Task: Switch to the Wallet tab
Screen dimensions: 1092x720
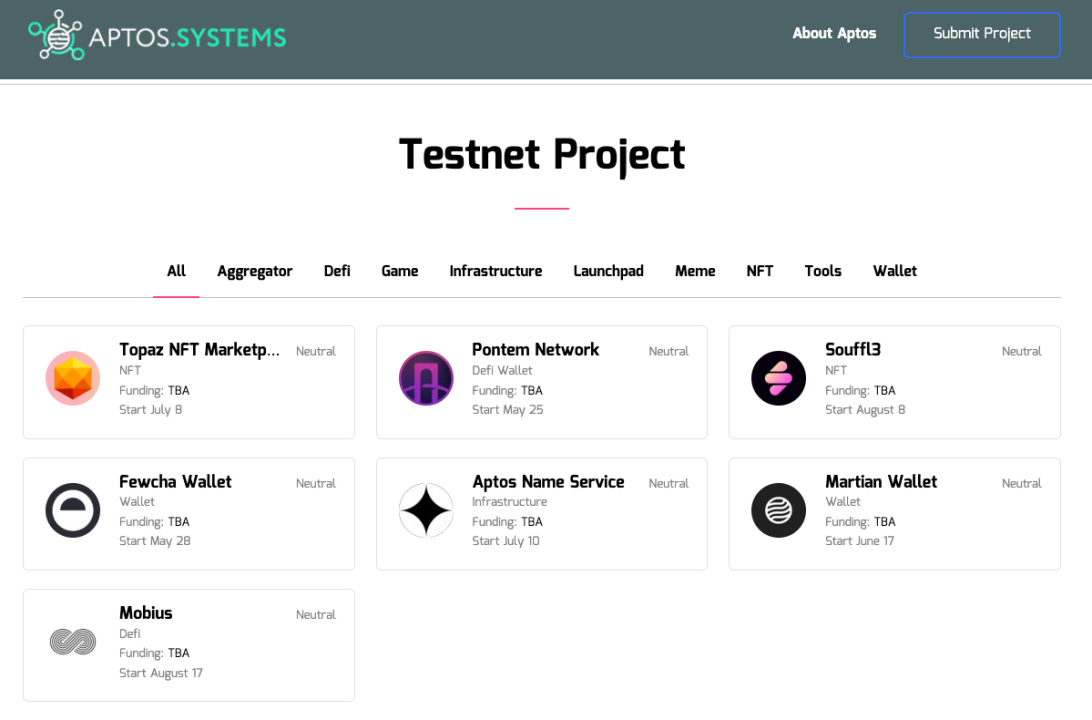Action: click(x=895, y=271)
